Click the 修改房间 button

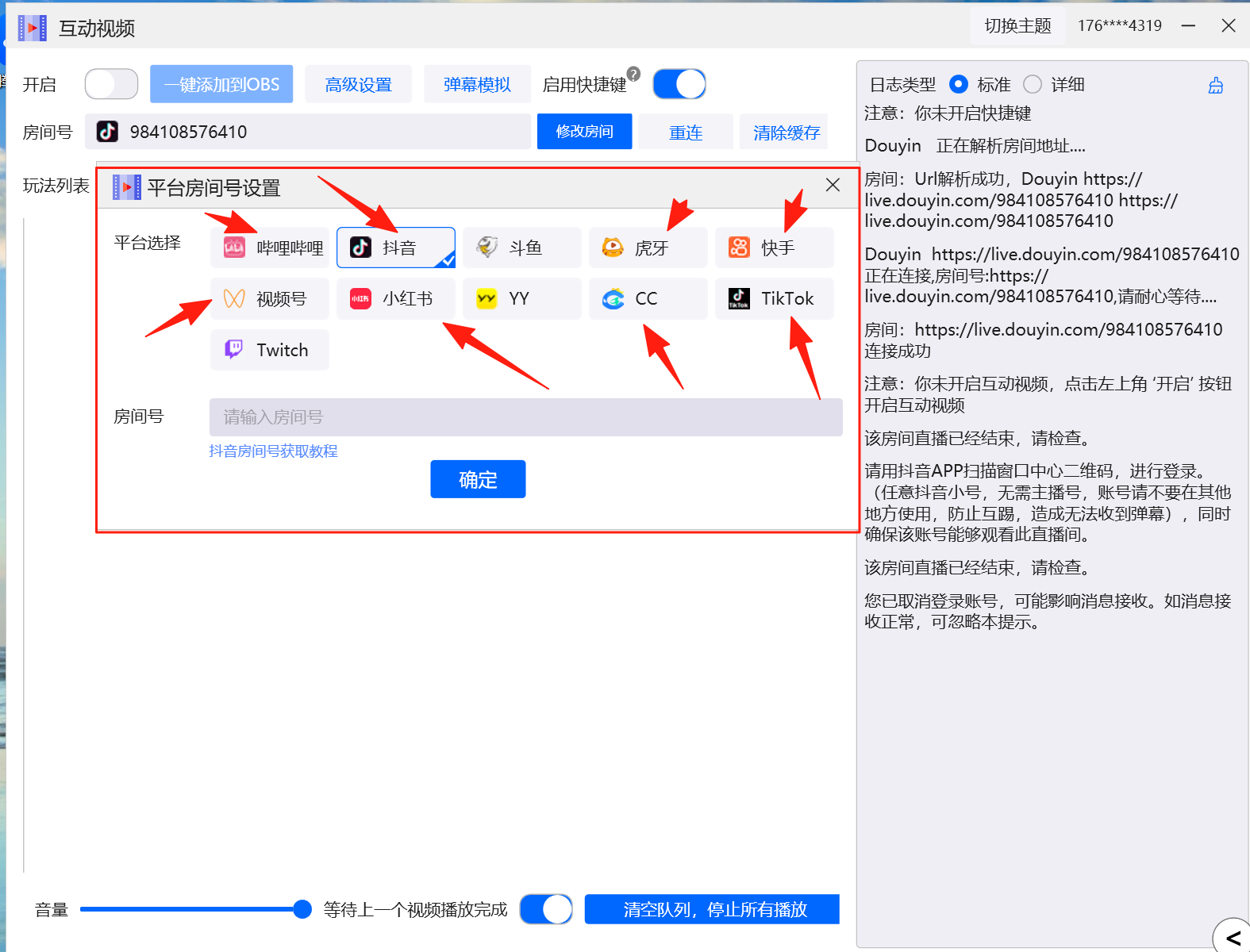[584, 132]
